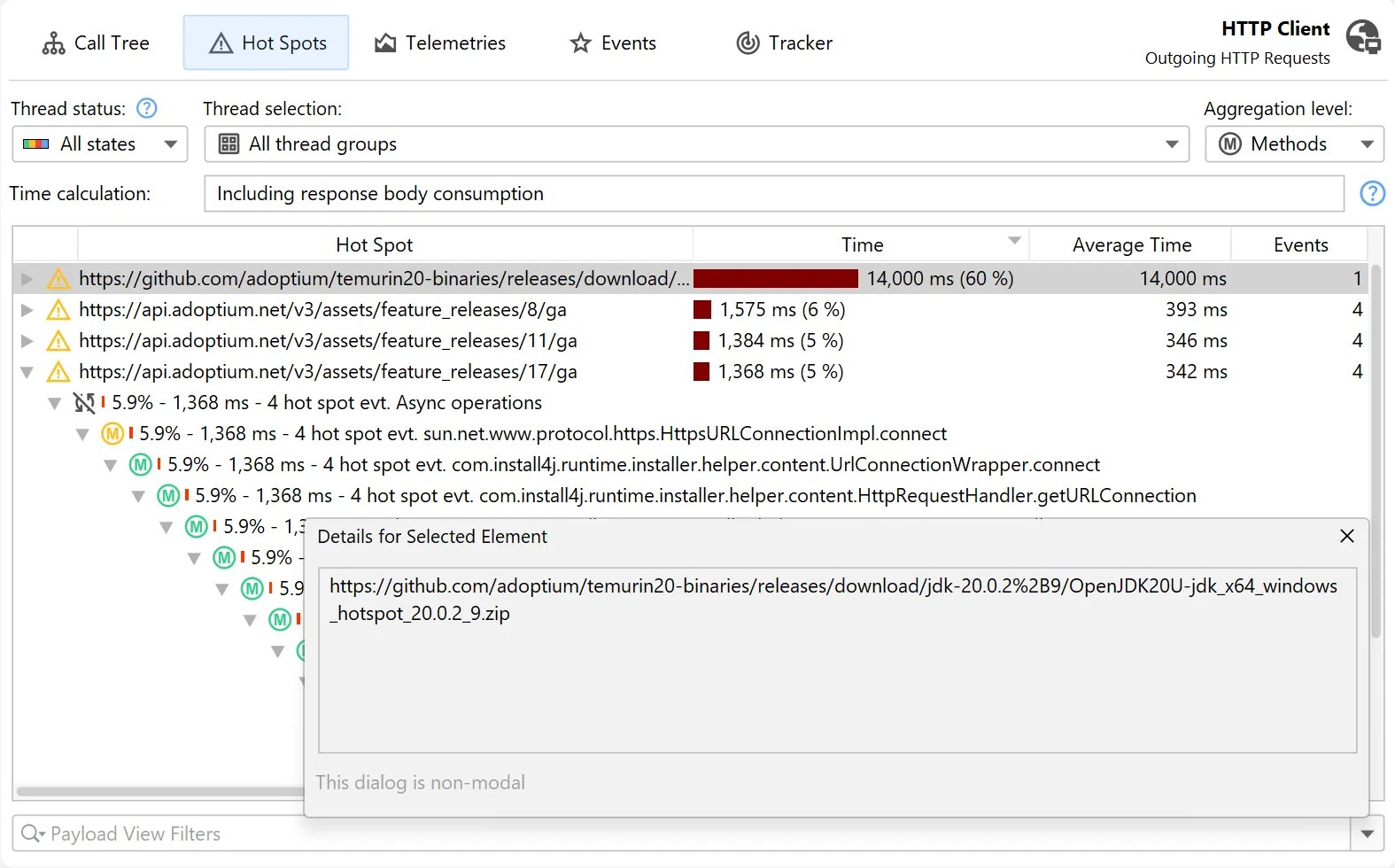
Task: Collapse the UrlConnectionWrapper.connect node
Action: click(111, 465)
